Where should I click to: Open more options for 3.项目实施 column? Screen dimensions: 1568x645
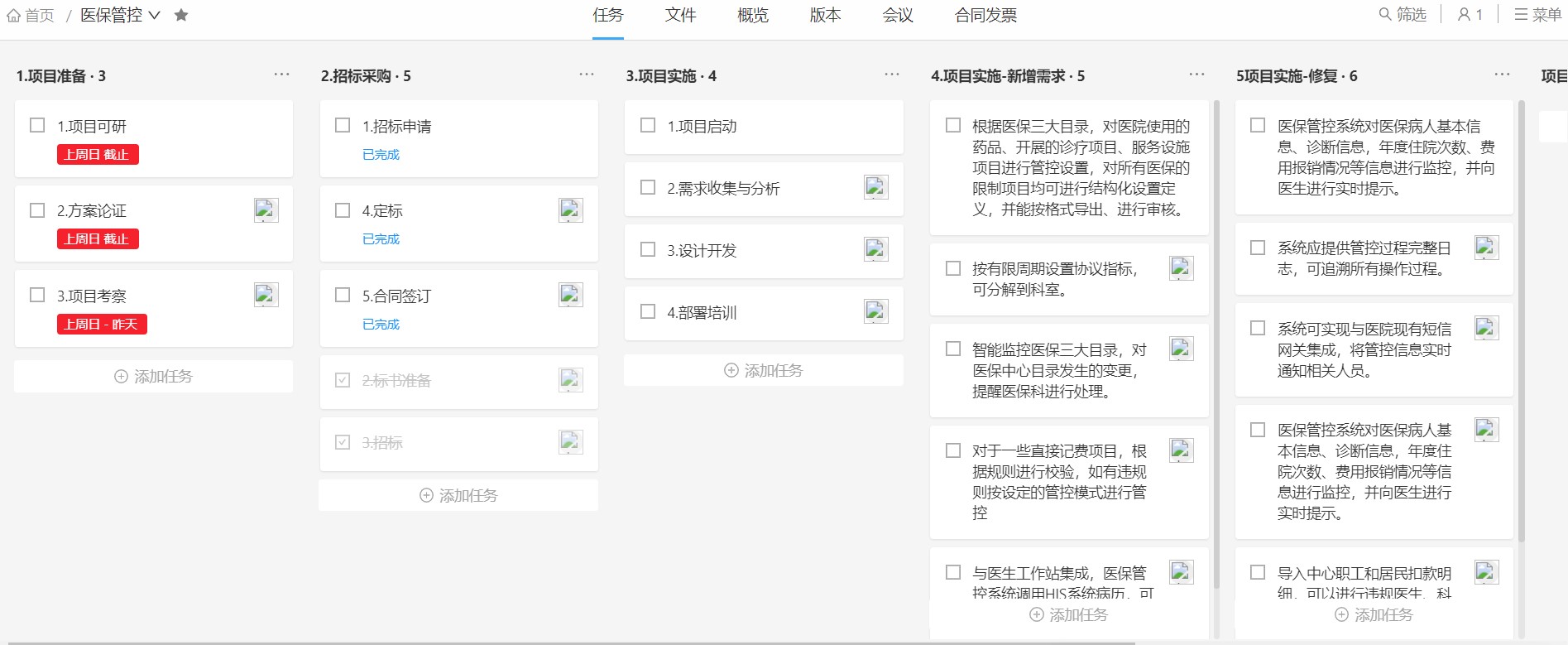tap(892, 75)
